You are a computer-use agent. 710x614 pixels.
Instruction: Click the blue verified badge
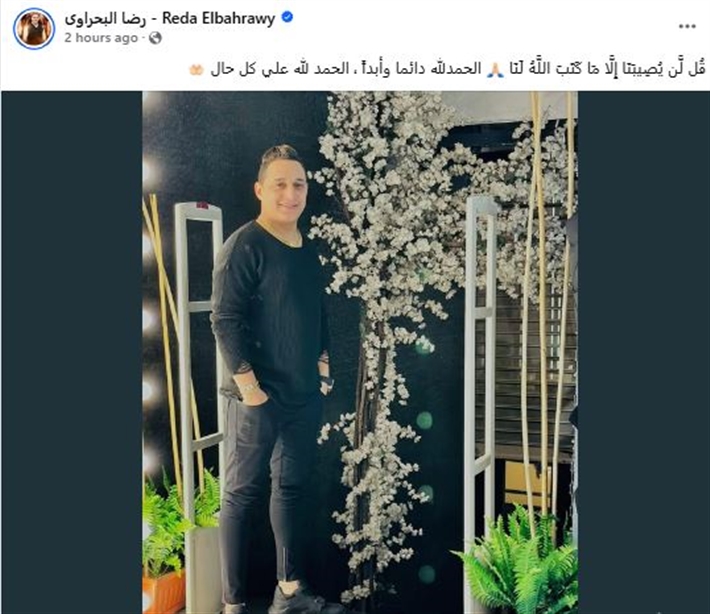pyautogui.click(x=287, y=18)
